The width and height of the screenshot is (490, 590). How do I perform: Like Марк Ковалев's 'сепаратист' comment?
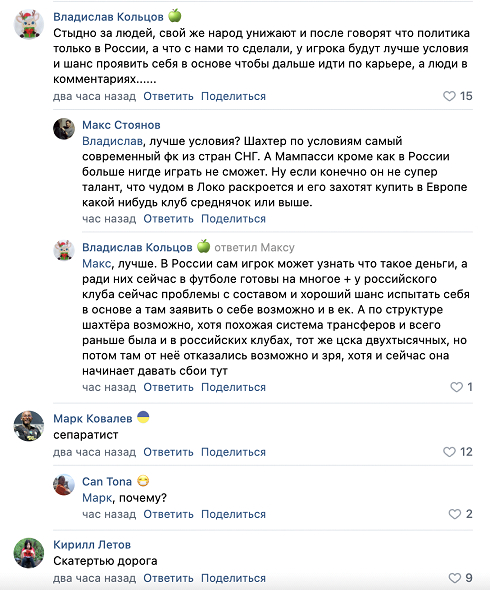click(449, 452)
